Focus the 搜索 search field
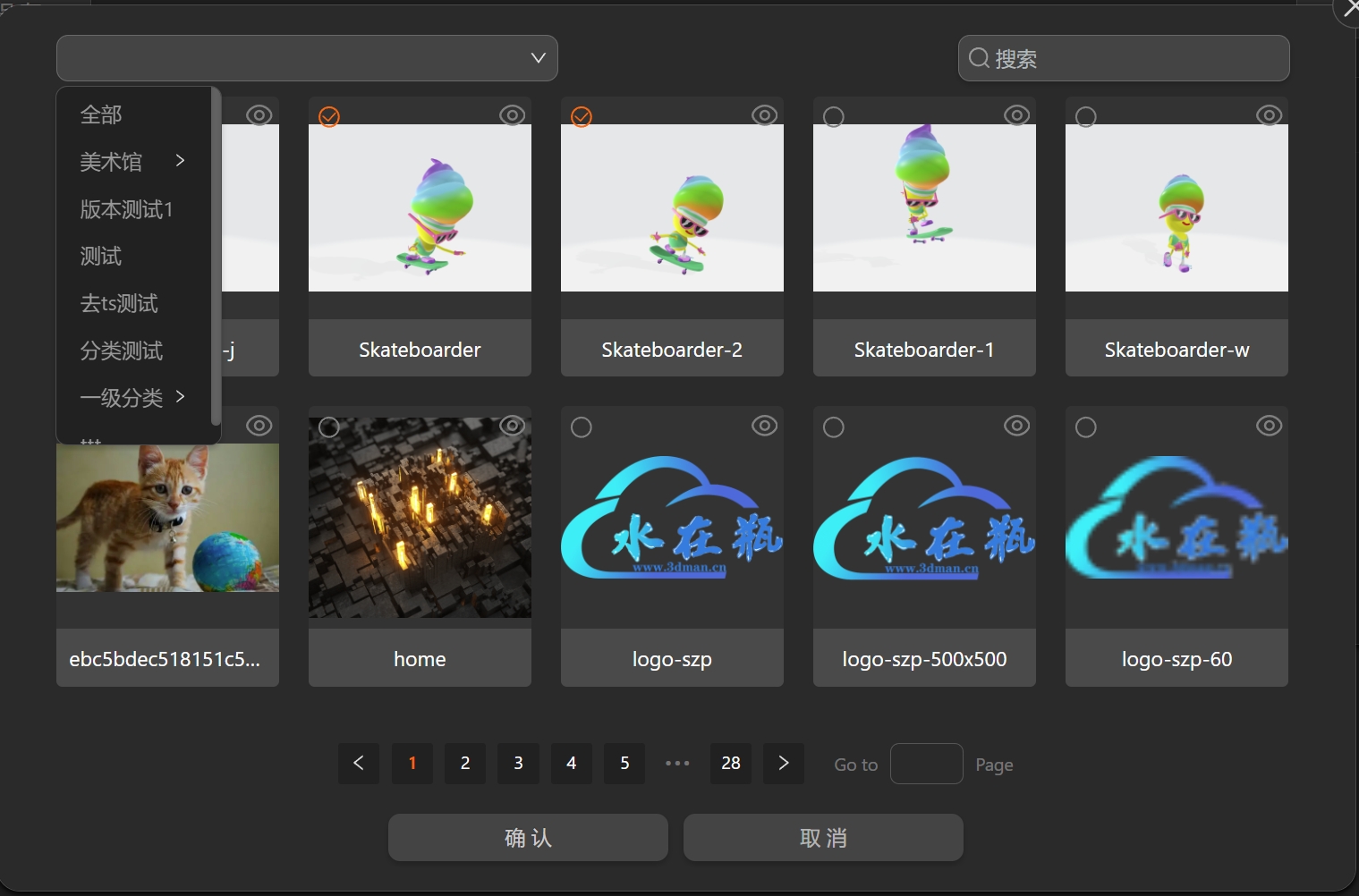 click(x=1124, y=58)
